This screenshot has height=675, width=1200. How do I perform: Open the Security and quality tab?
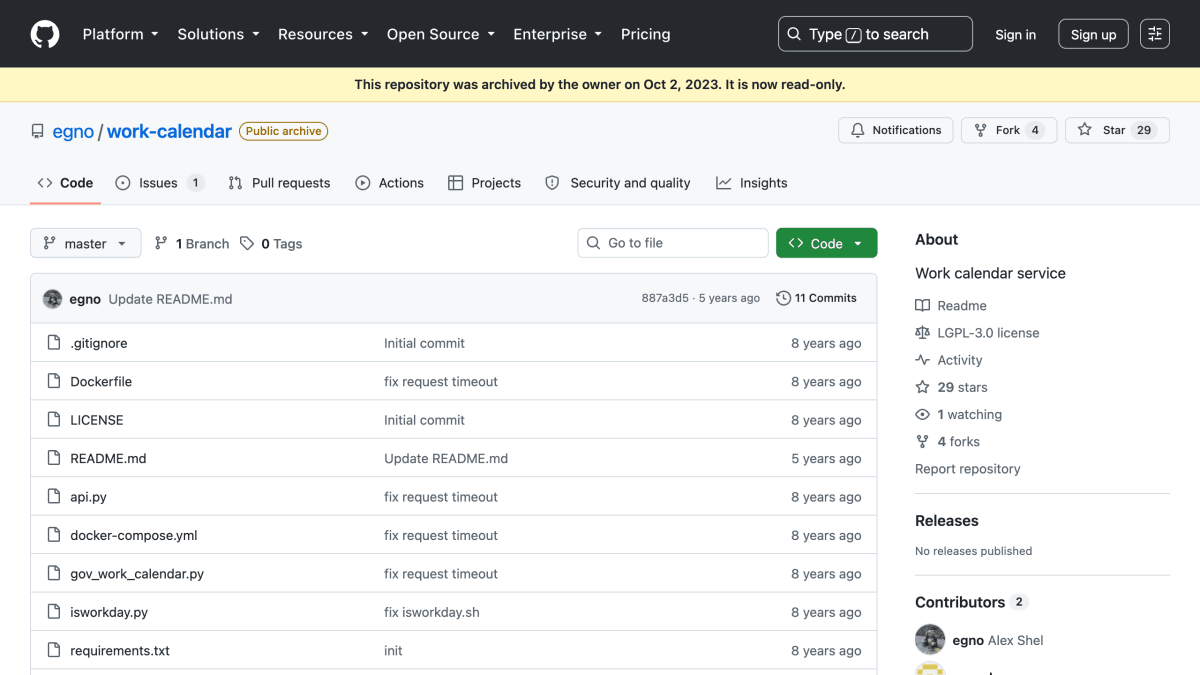pos(618,183)
